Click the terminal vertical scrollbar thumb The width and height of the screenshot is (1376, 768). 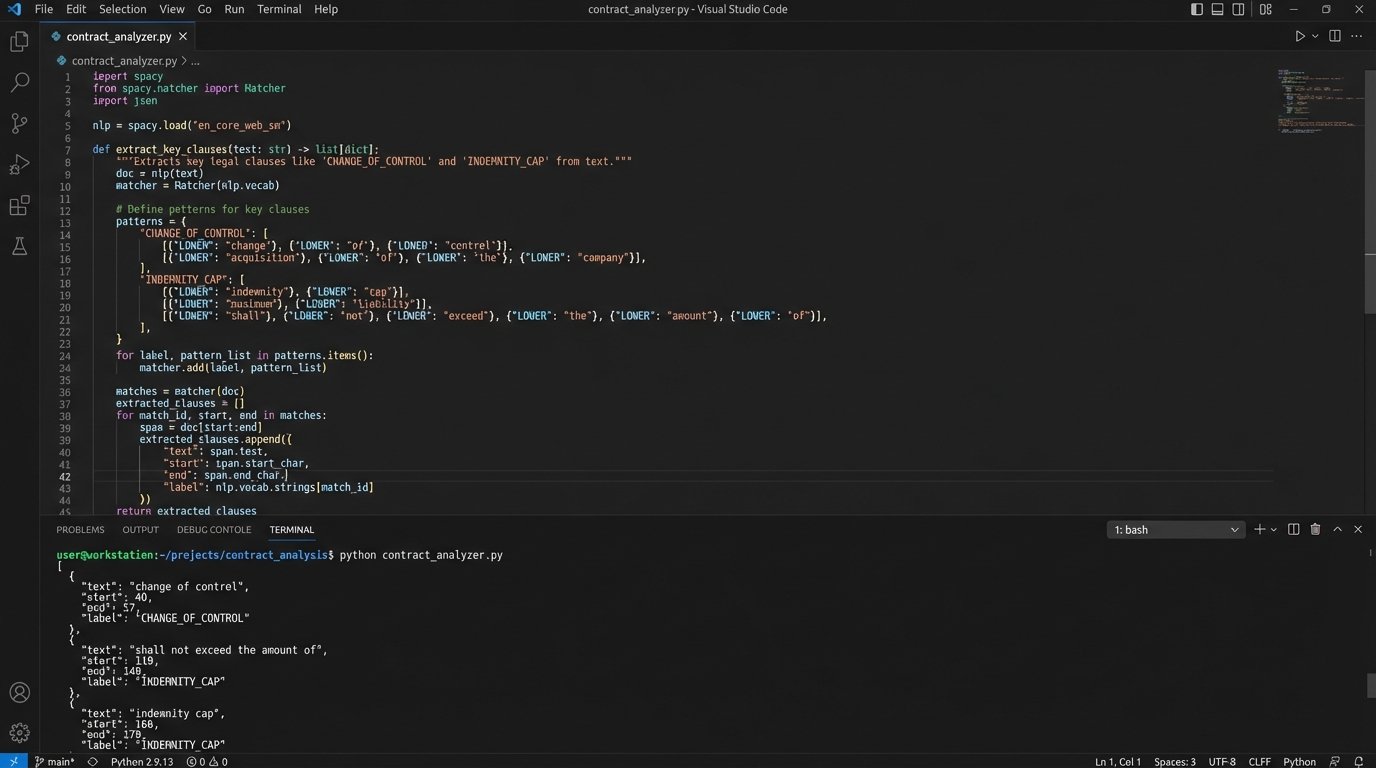(x=1371, y=685)
